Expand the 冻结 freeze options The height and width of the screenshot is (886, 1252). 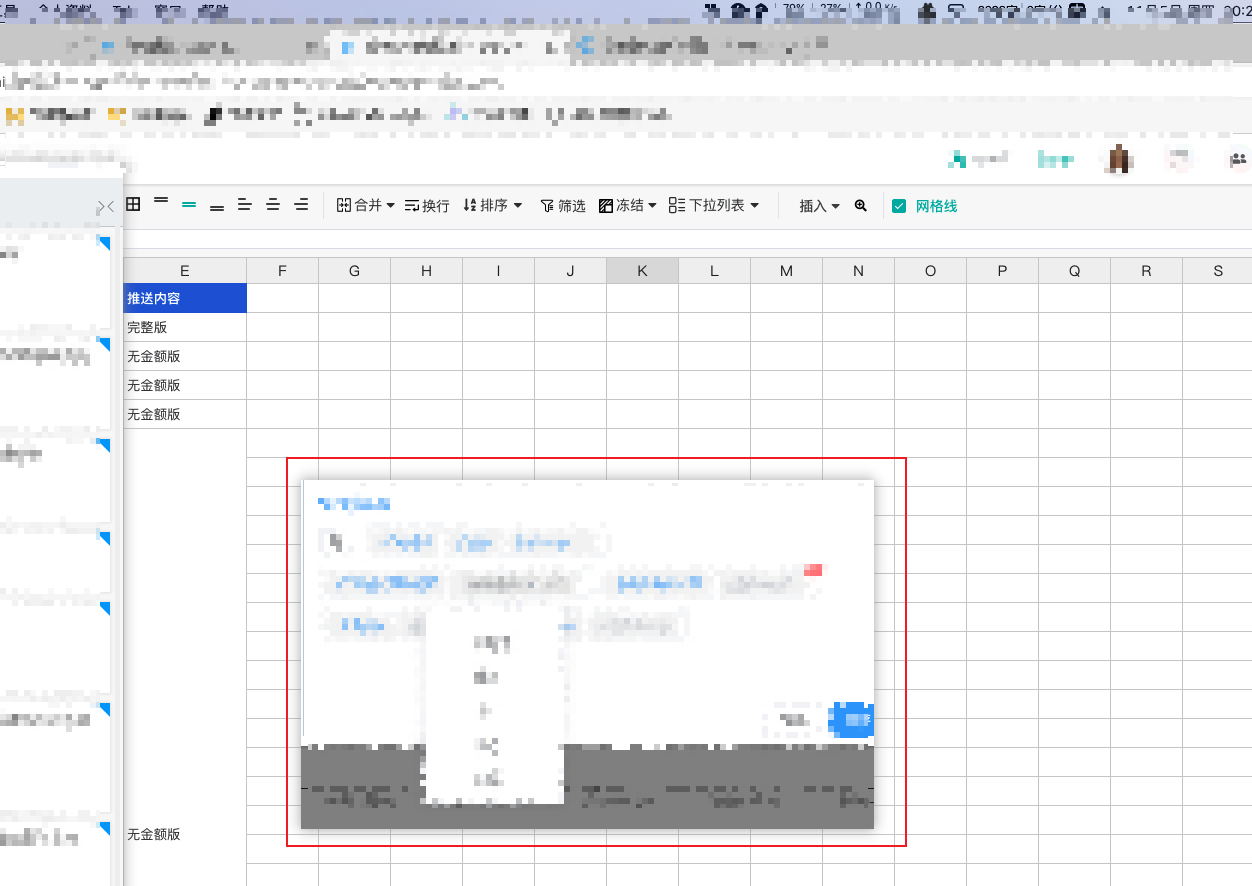tap(627, 205)
